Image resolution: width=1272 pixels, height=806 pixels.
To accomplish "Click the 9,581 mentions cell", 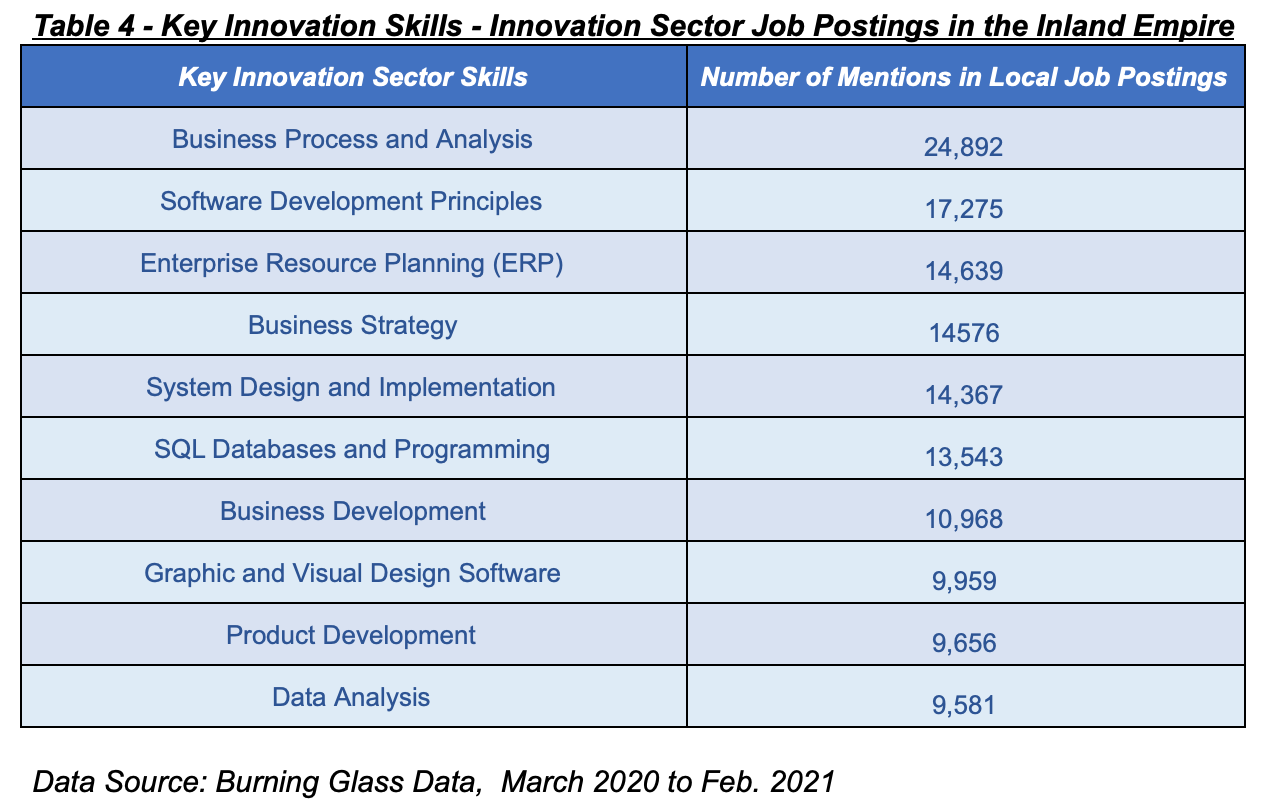I will pos(963,705).
